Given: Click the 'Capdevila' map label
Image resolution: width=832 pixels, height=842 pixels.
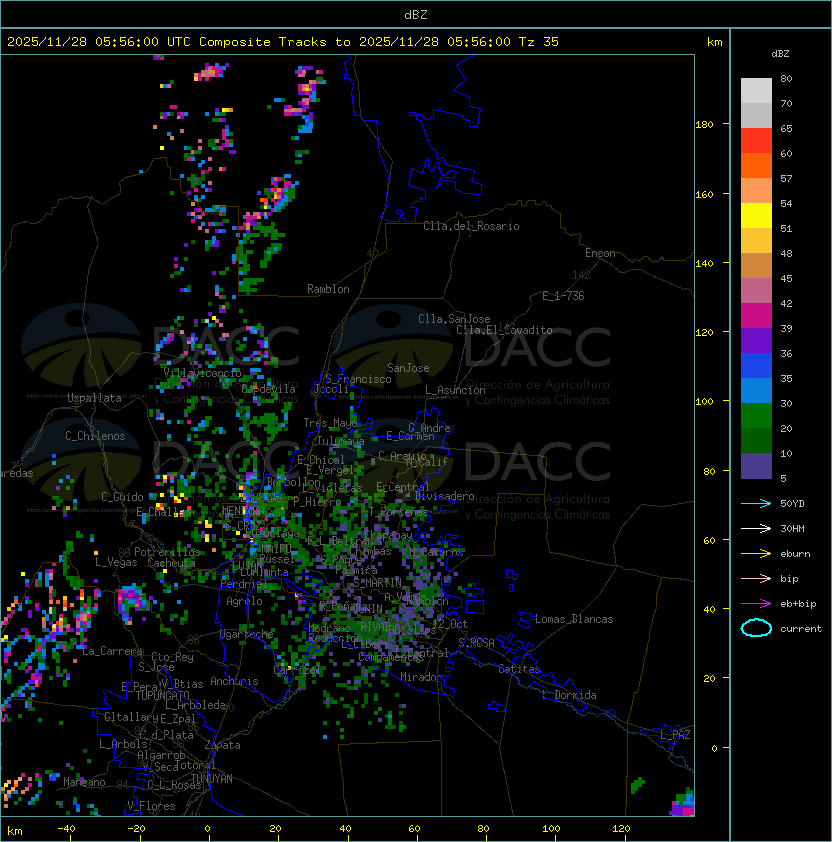Looking at the screenshot, I should [268, 389].
